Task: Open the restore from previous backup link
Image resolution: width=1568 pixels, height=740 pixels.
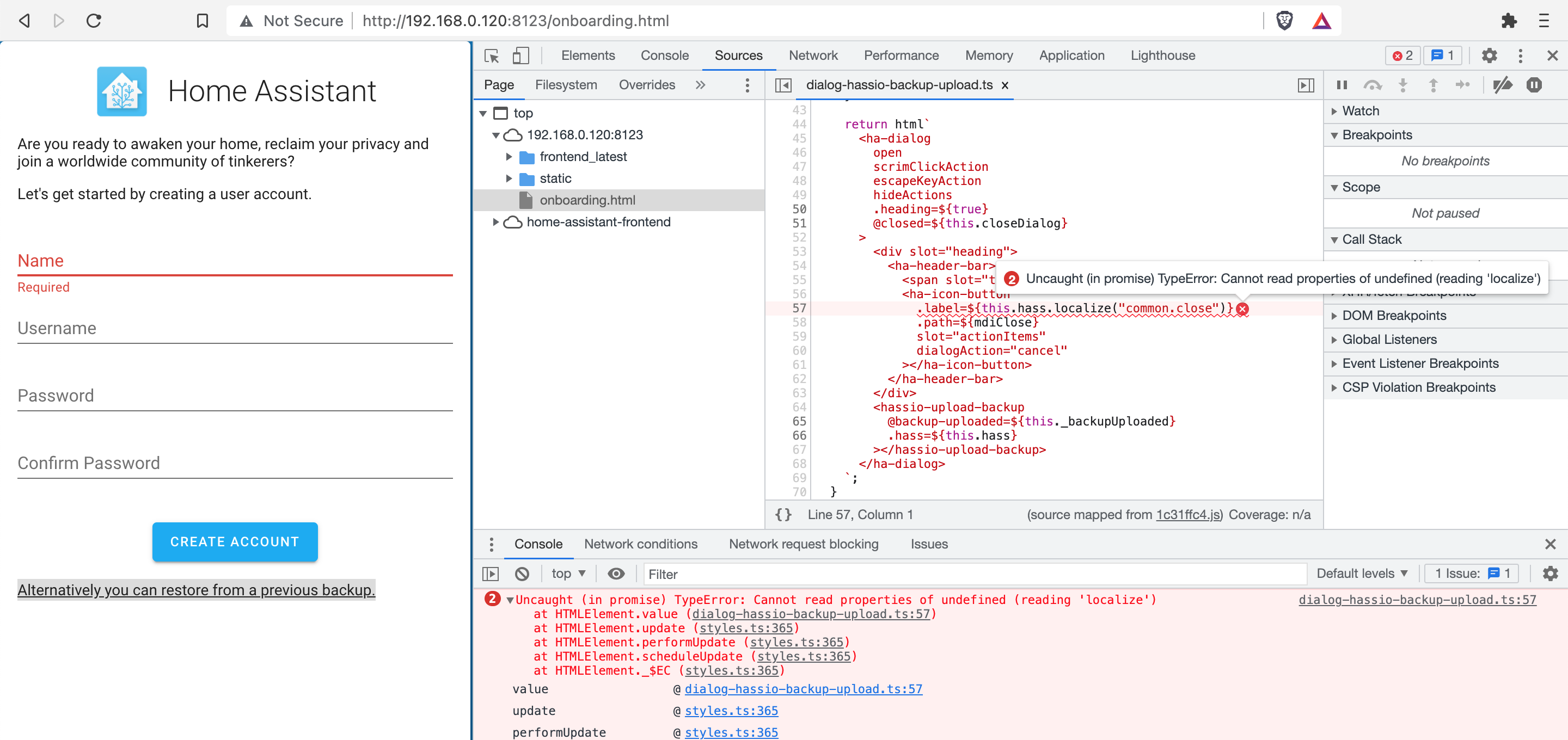Action: [196, 590]
